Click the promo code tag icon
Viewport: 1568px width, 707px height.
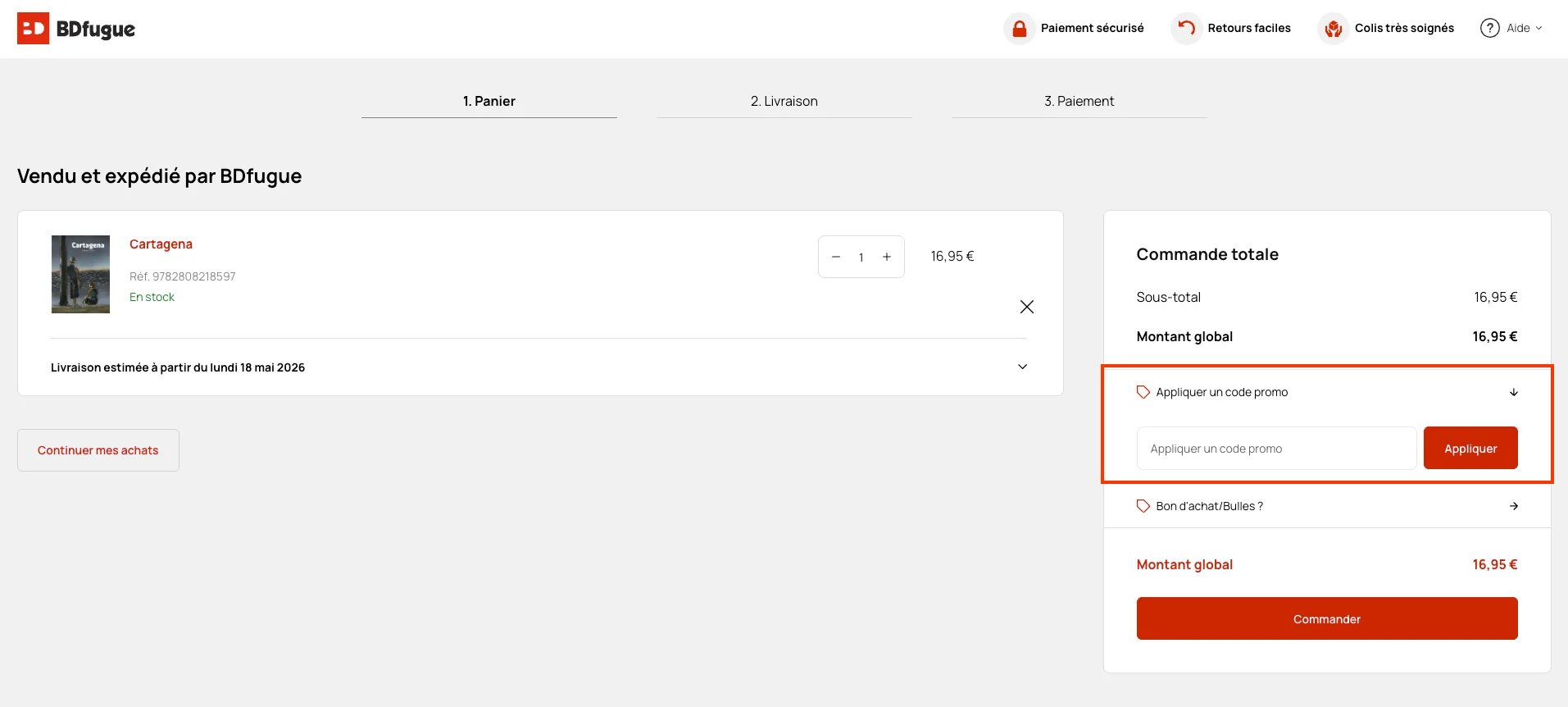click(1143, 392)
